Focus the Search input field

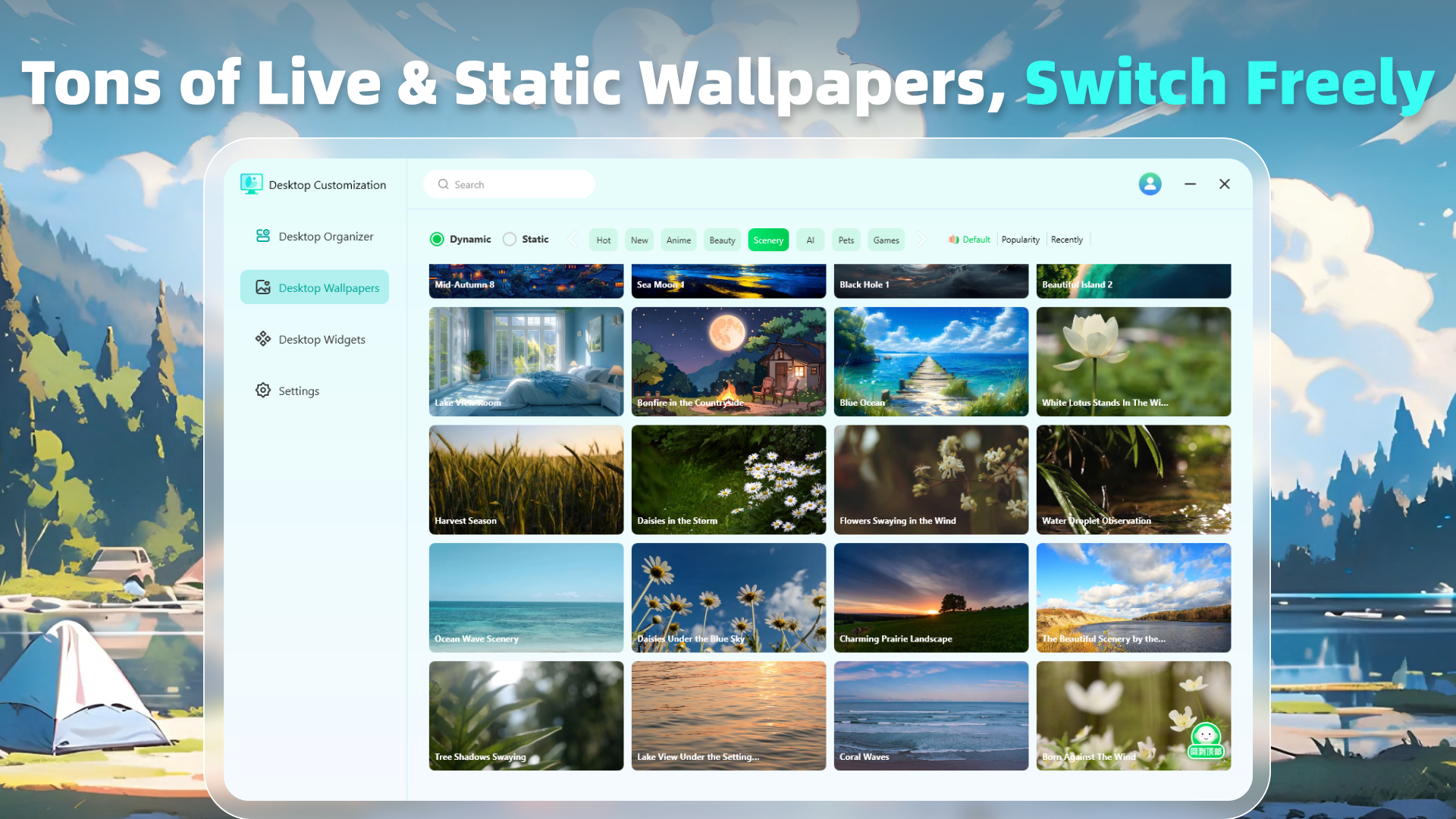(x=509, y=184)
